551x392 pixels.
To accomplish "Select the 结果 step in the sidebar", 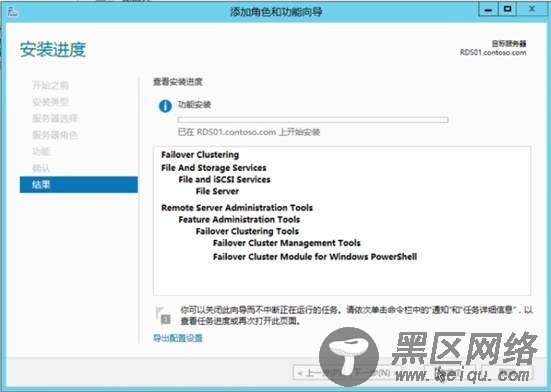I will point(79,184).
